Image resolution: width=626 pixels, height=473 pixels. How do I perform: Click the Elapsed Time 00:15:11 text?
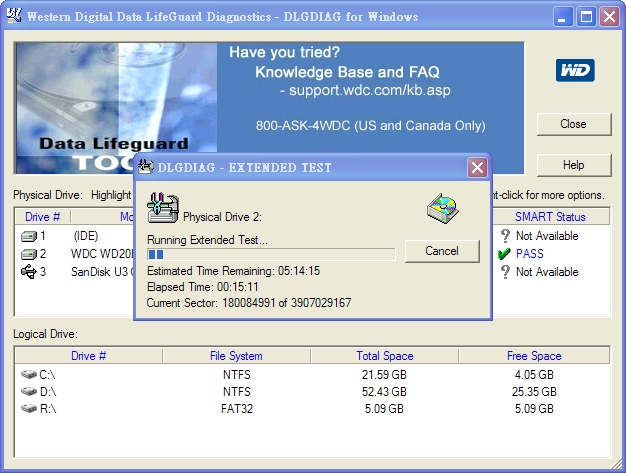(203, 287)
